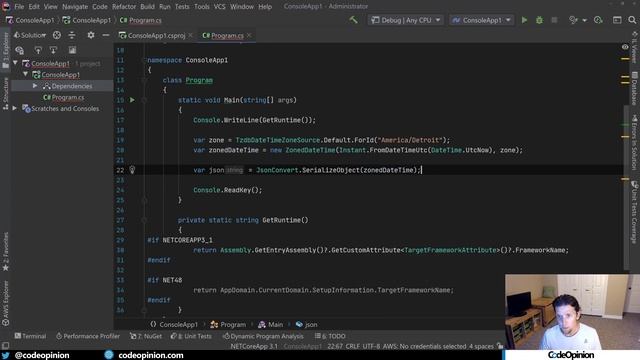Click the up-arrow icon in explorer toolbar
The image size is (640, 360).
click(38, 50)
